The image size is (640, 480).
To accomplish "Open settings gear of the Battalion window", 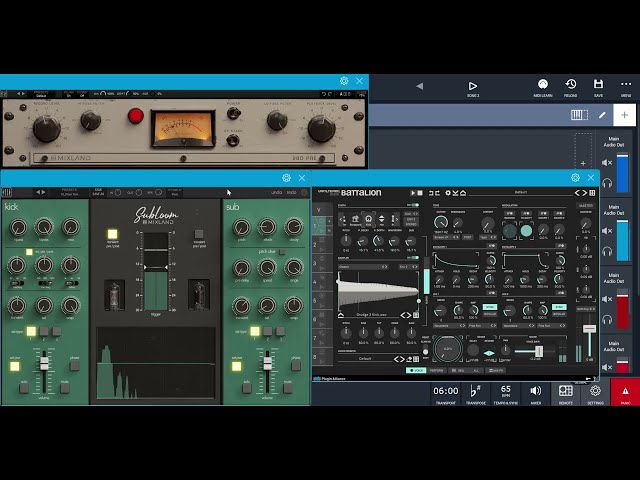I will click(x=575, y=177).
